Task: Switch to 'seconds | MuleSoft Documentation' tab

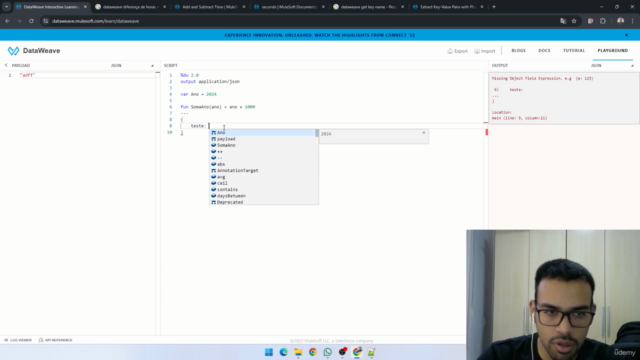Action: pos(289,7)
